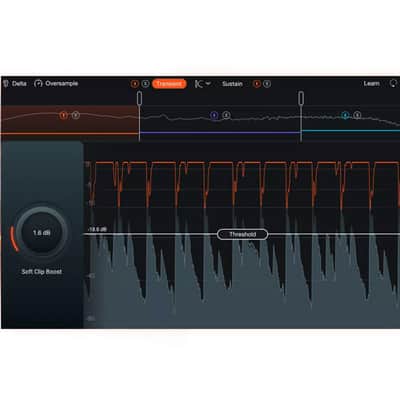Open the envelope shape dropdown
Image resolution: width=400 pixels, height=400 pixels.
(x=203, y=84)
